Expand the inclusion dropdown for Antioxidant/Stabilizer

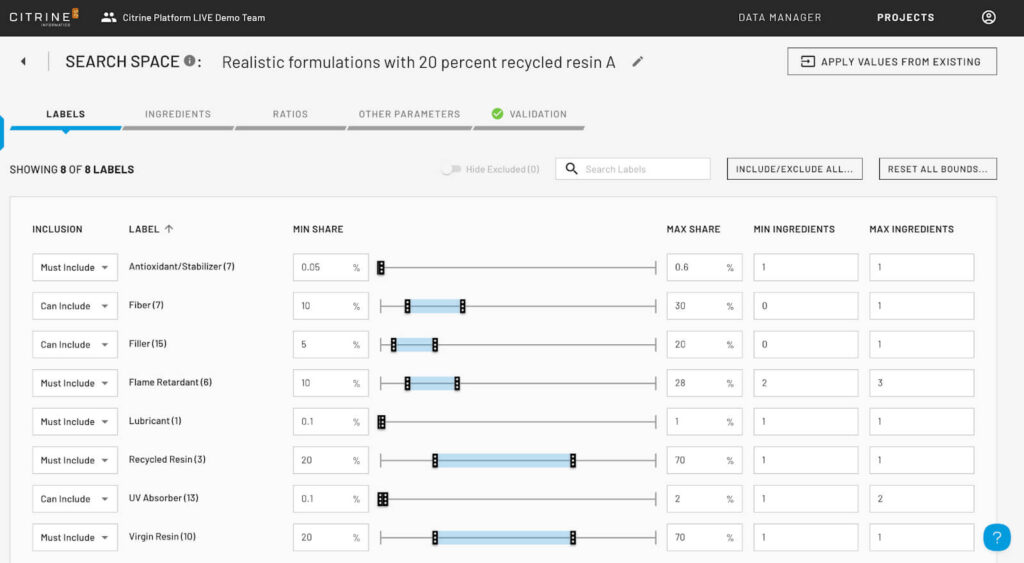click(x=75, y=267)
